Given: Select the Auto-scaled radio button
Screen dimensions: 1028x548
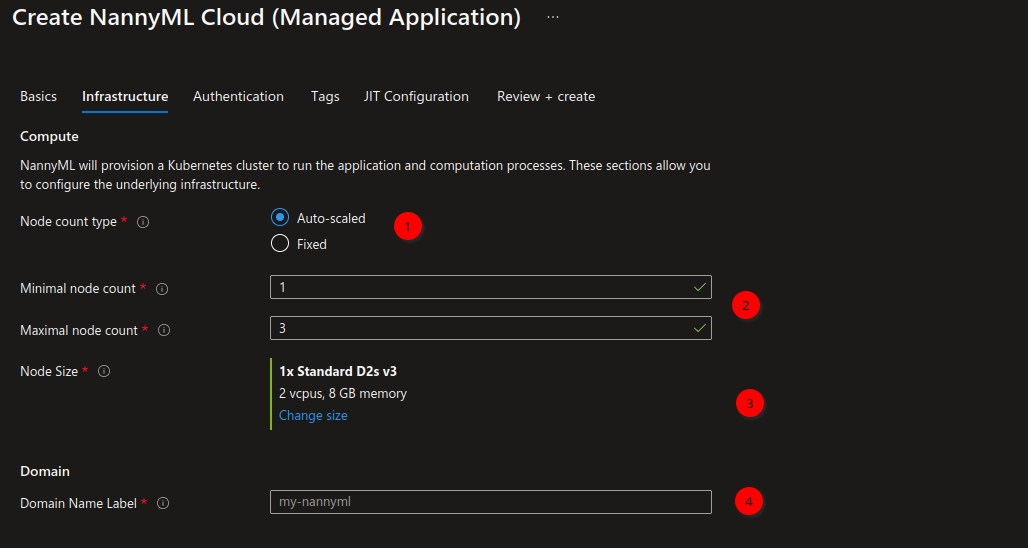Looking at the screenshot, I should (280, 218).
